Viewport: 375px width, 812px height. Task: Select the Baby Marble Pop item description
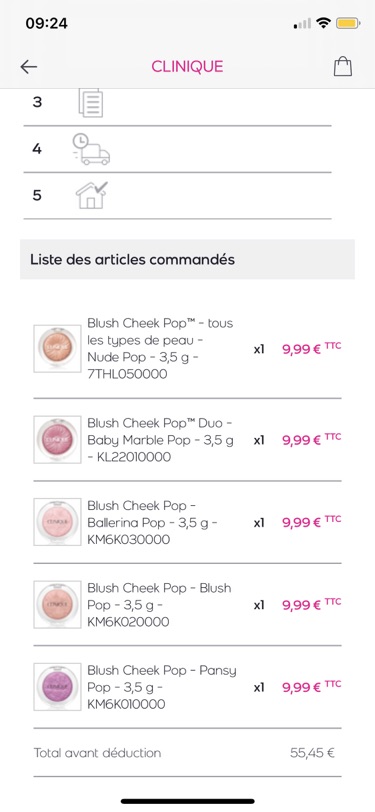click(x=160, y=440)
